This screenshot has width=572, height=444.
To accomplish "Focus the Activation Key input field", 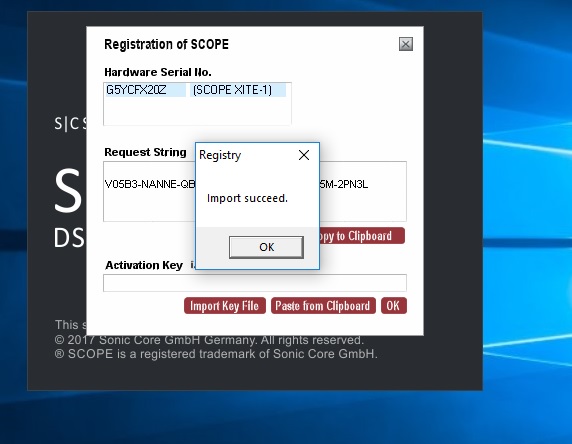I will pyautogui.click(x=255, y=283).
